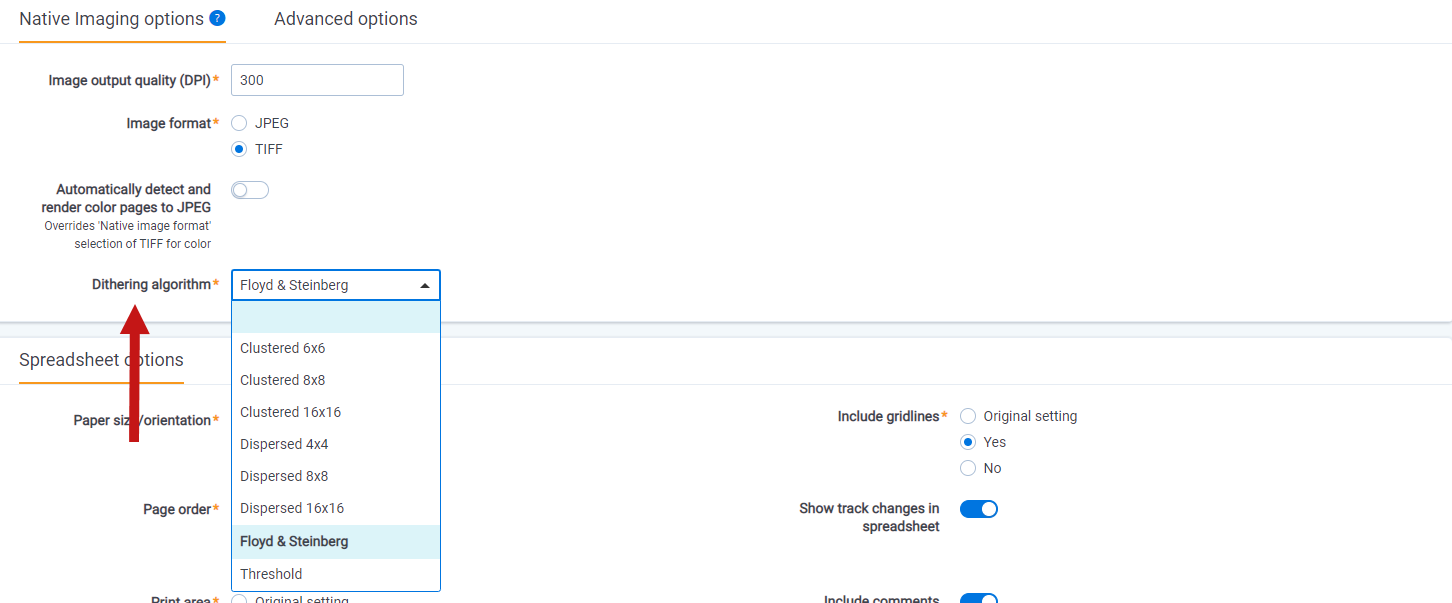This screenshot has height=603, width=1452.
Task: Switch to the Advanced options tab
Action: (x=346, y=19)
